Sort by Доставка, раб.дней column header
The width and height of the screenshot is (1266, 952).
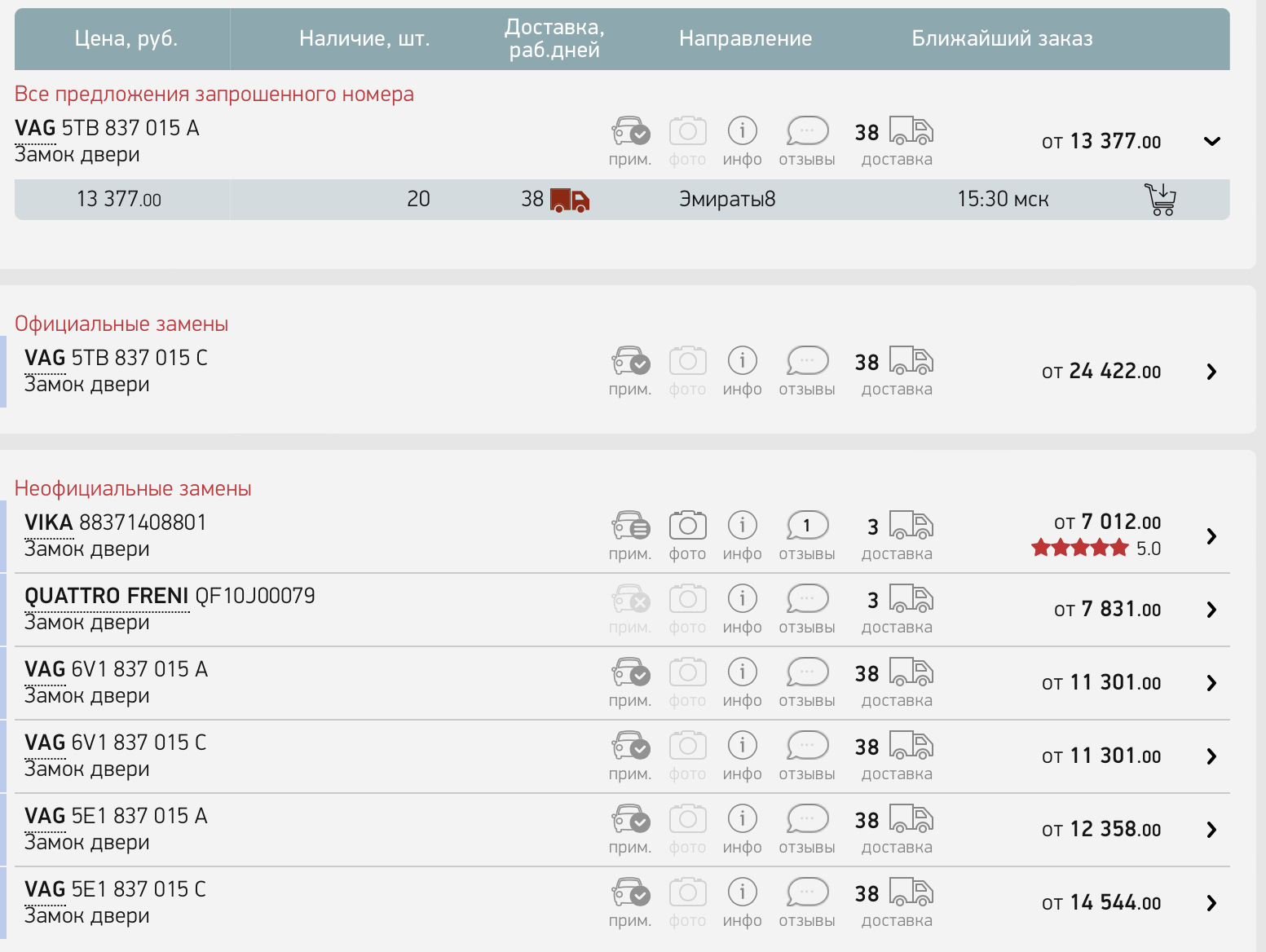(x=554, y=38)
